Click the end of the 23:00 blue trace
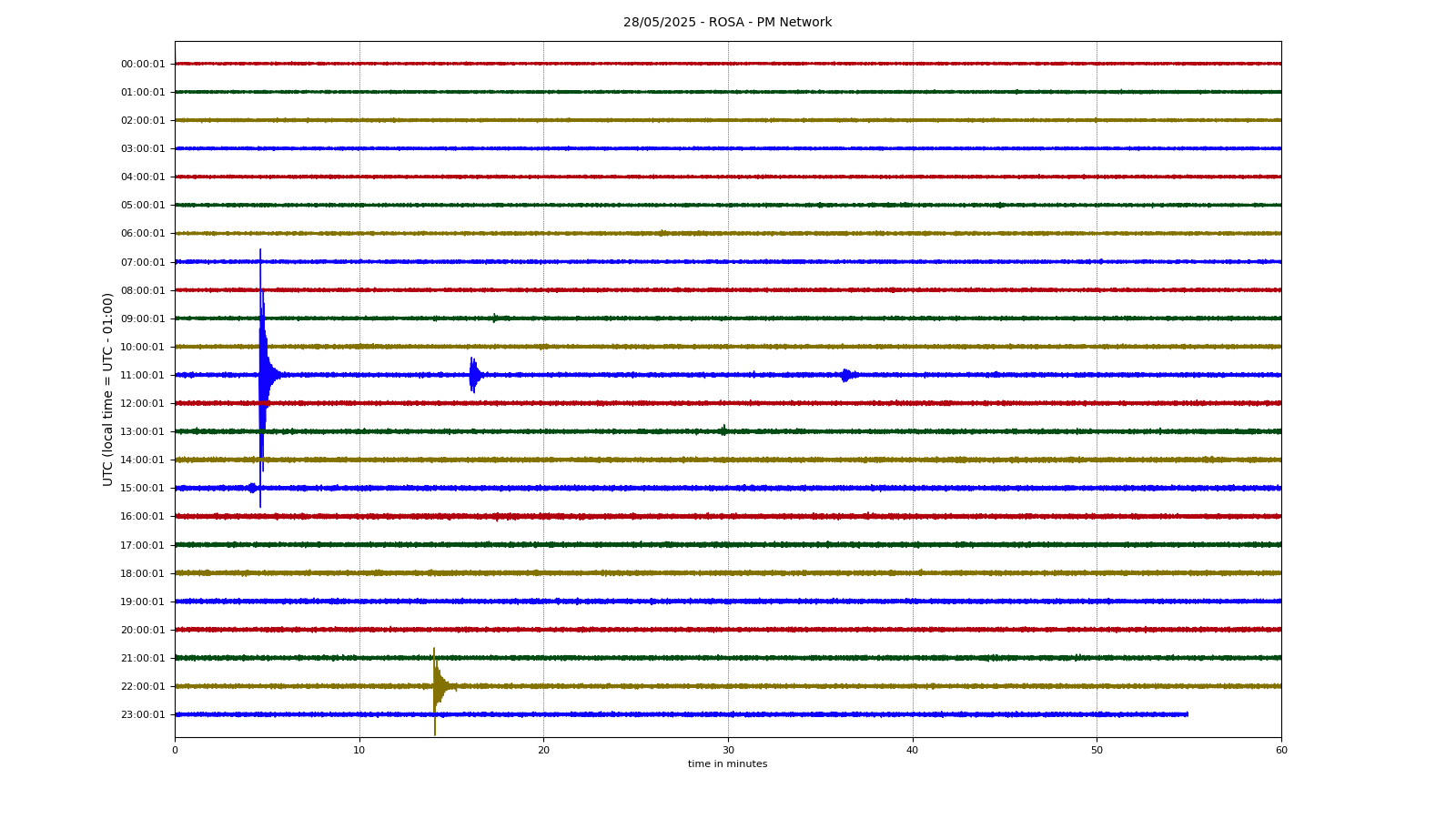 [x=1186, y=714]
